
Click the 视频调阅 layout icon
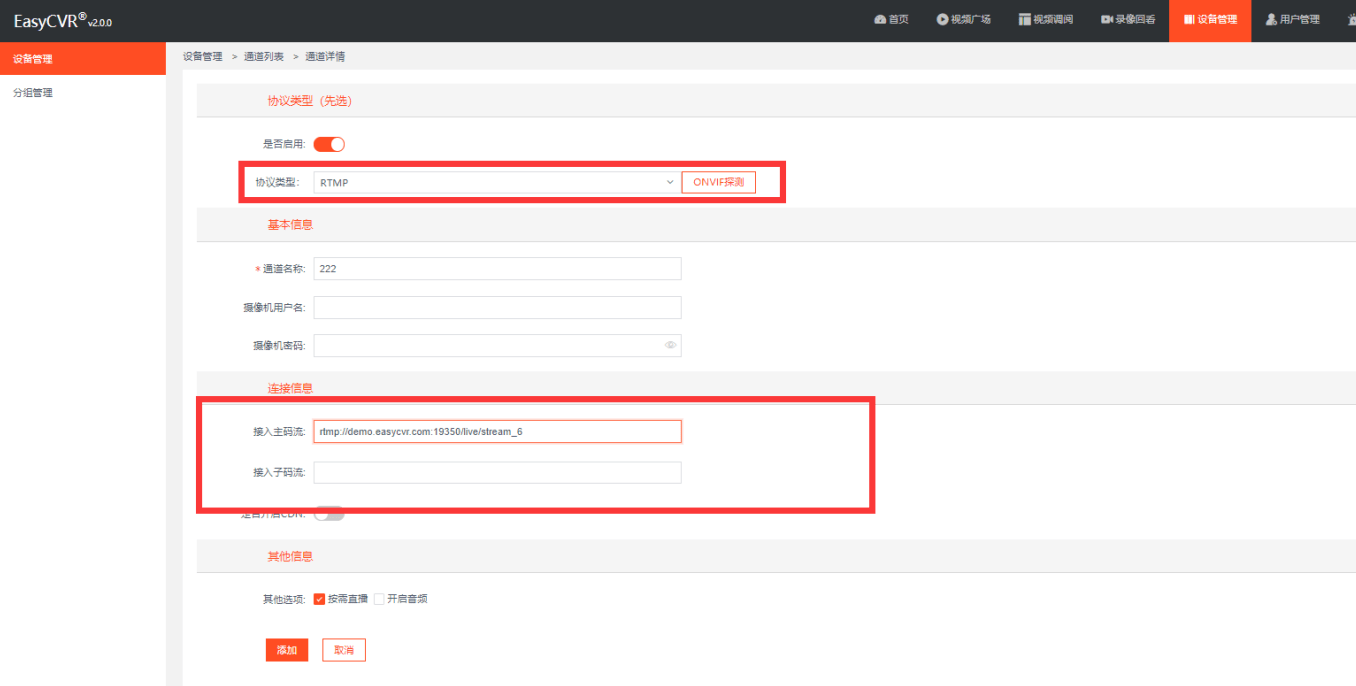1024,20
